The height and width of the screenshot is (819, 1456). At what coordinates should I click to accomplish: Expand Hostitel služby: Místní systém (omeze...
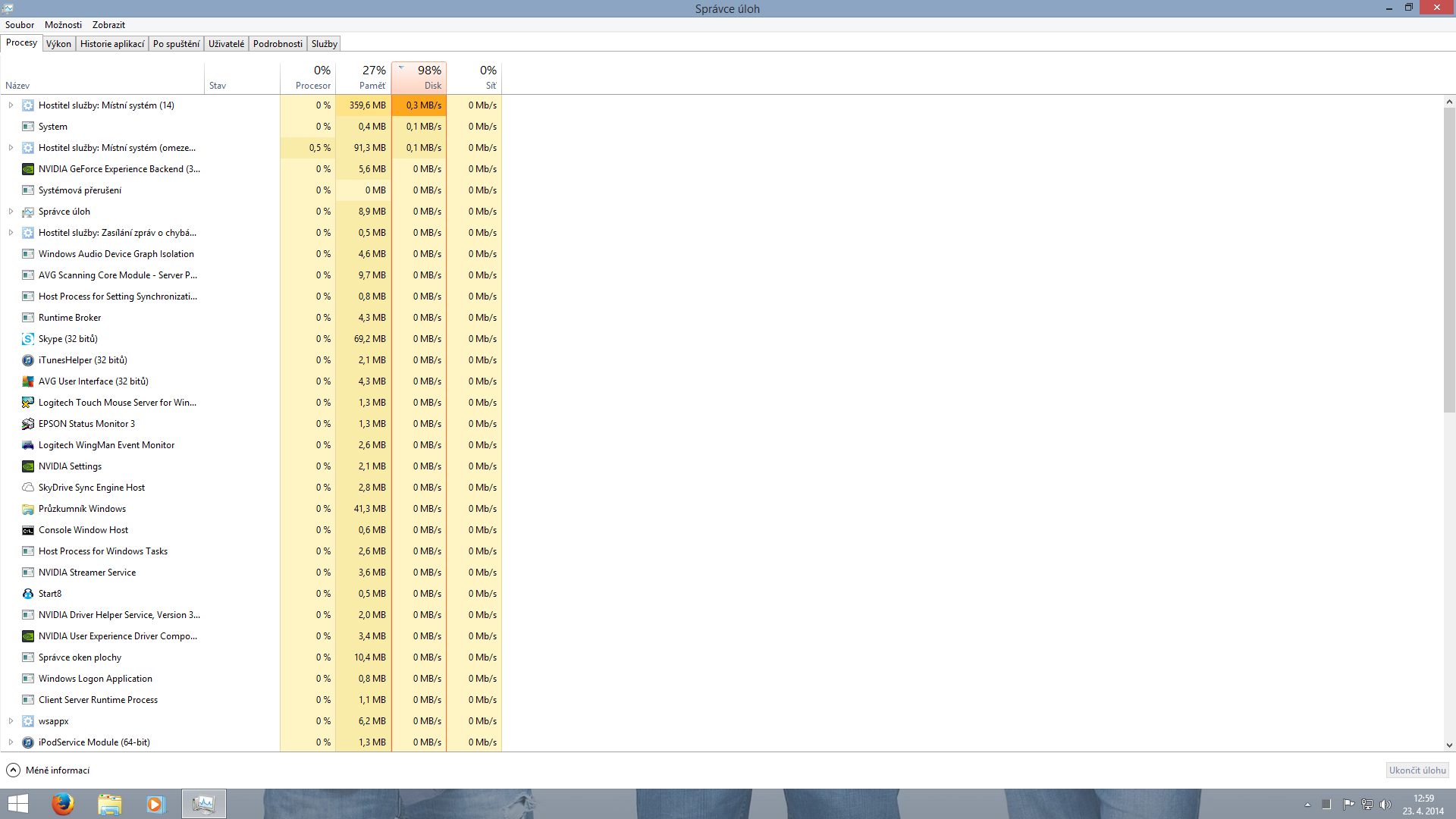[x=11, y=148]
